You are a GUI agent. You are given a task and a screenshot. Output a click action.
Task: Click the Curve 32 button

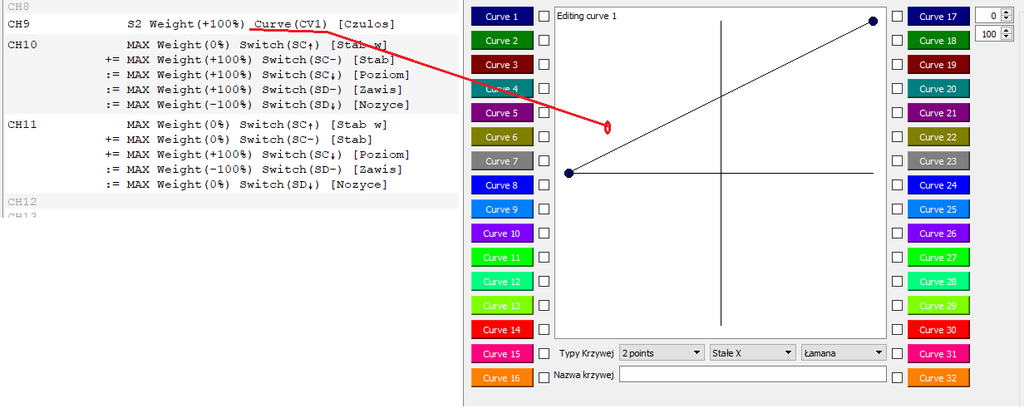(937, 378)
